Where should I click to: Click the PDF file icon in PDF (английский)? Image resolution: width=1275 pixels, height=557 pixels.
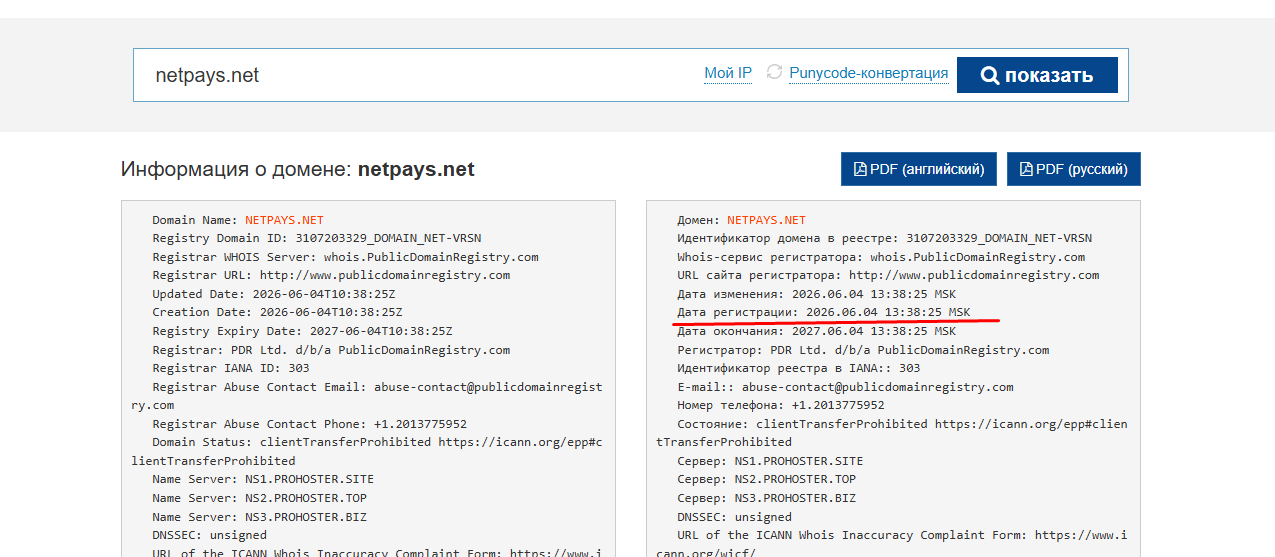click(860, 169)
